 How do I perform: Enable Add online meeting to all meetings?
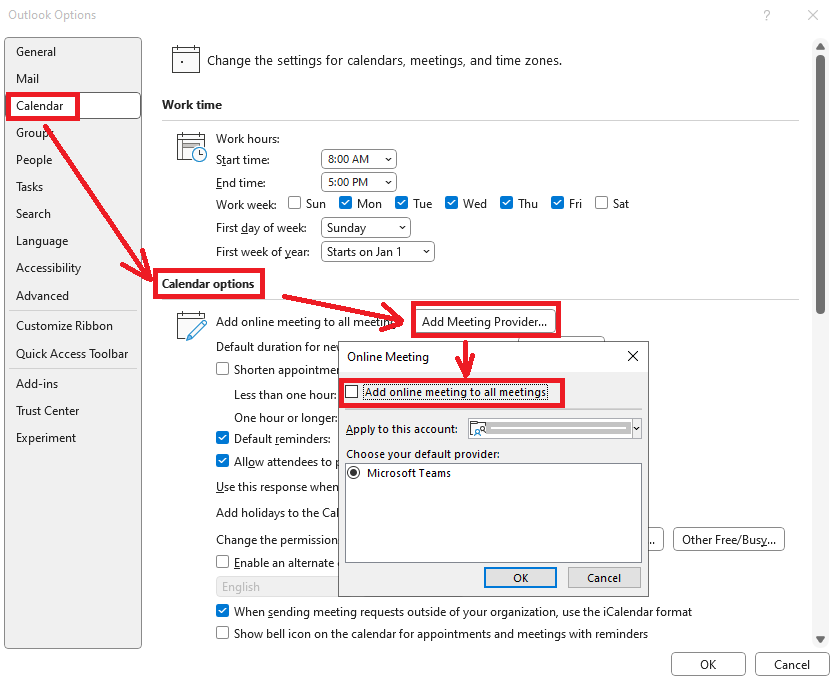coord(351,392)
